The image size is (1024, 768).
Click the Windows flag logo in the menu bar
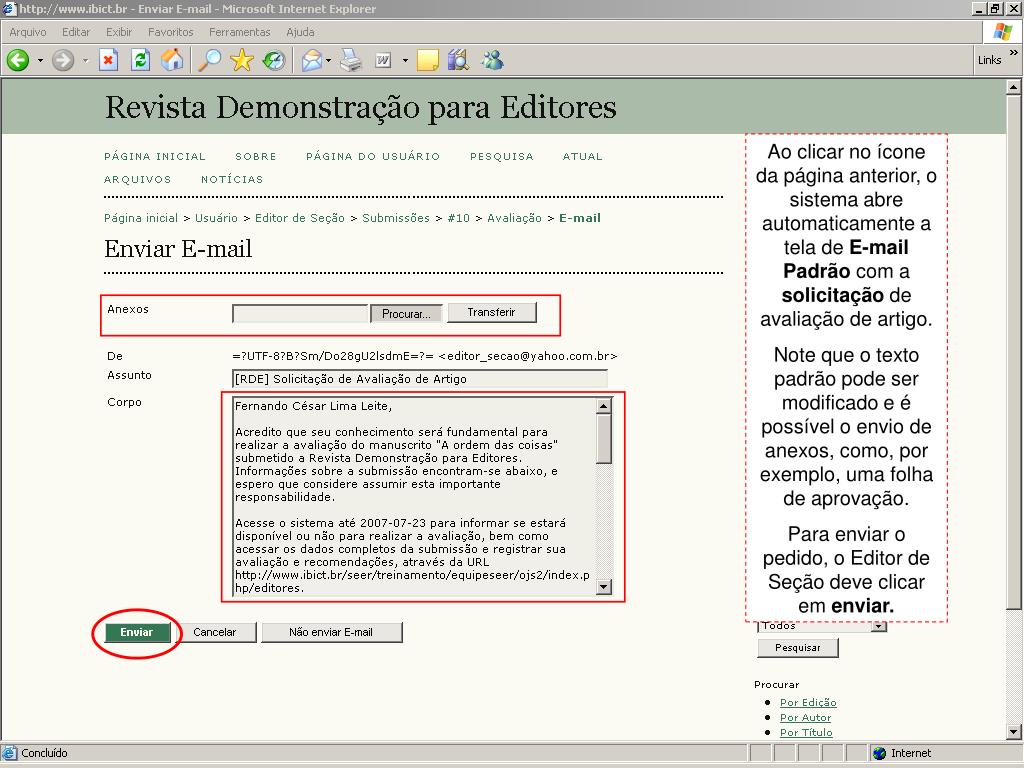coord(1002,31)
